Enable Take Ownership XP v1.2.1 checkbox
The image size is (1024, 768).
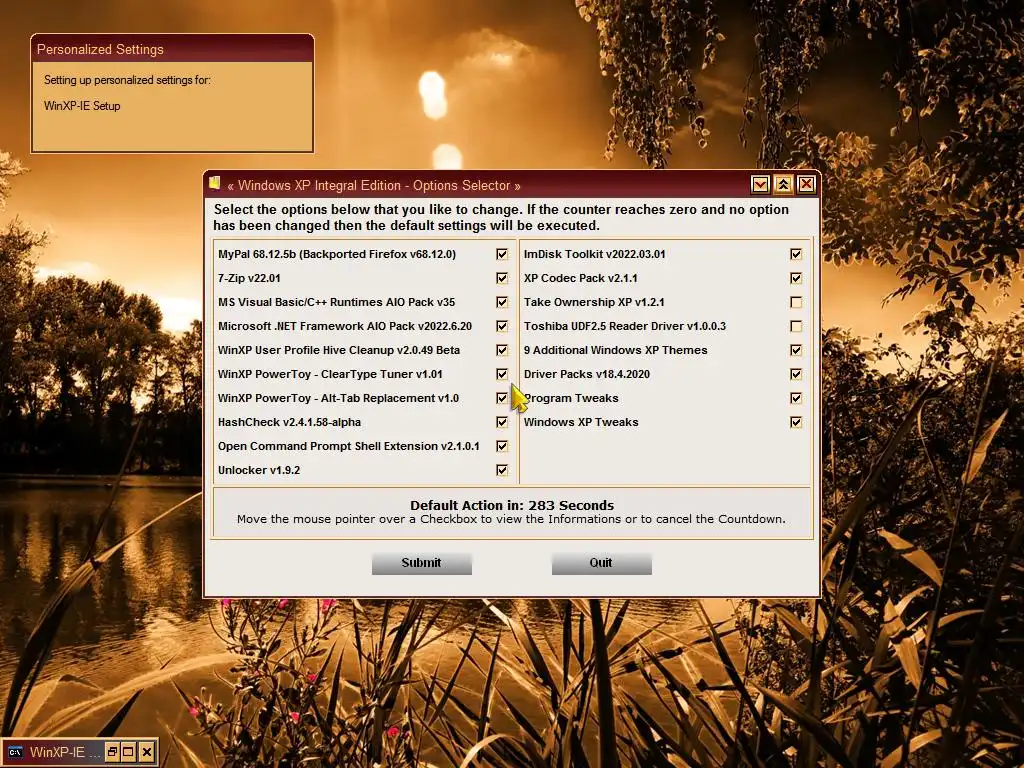[795, 302]
